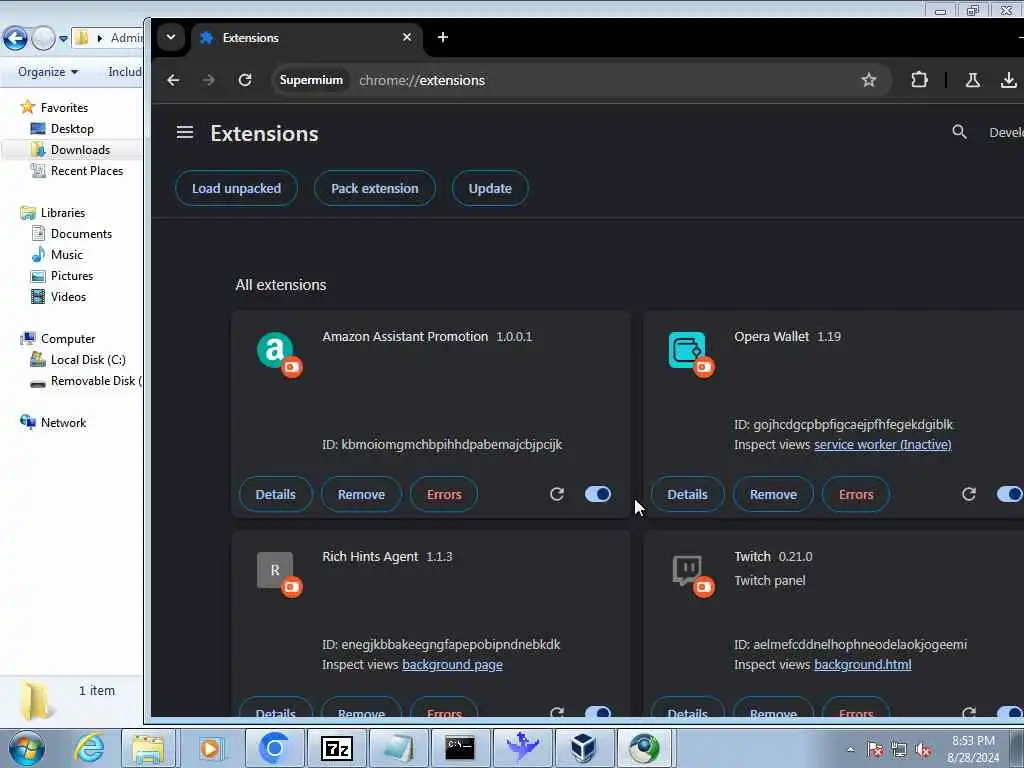Open Details for Amazon Assistant Promotion
This screenshot has width=1024, height=768.
pos(276,494)
